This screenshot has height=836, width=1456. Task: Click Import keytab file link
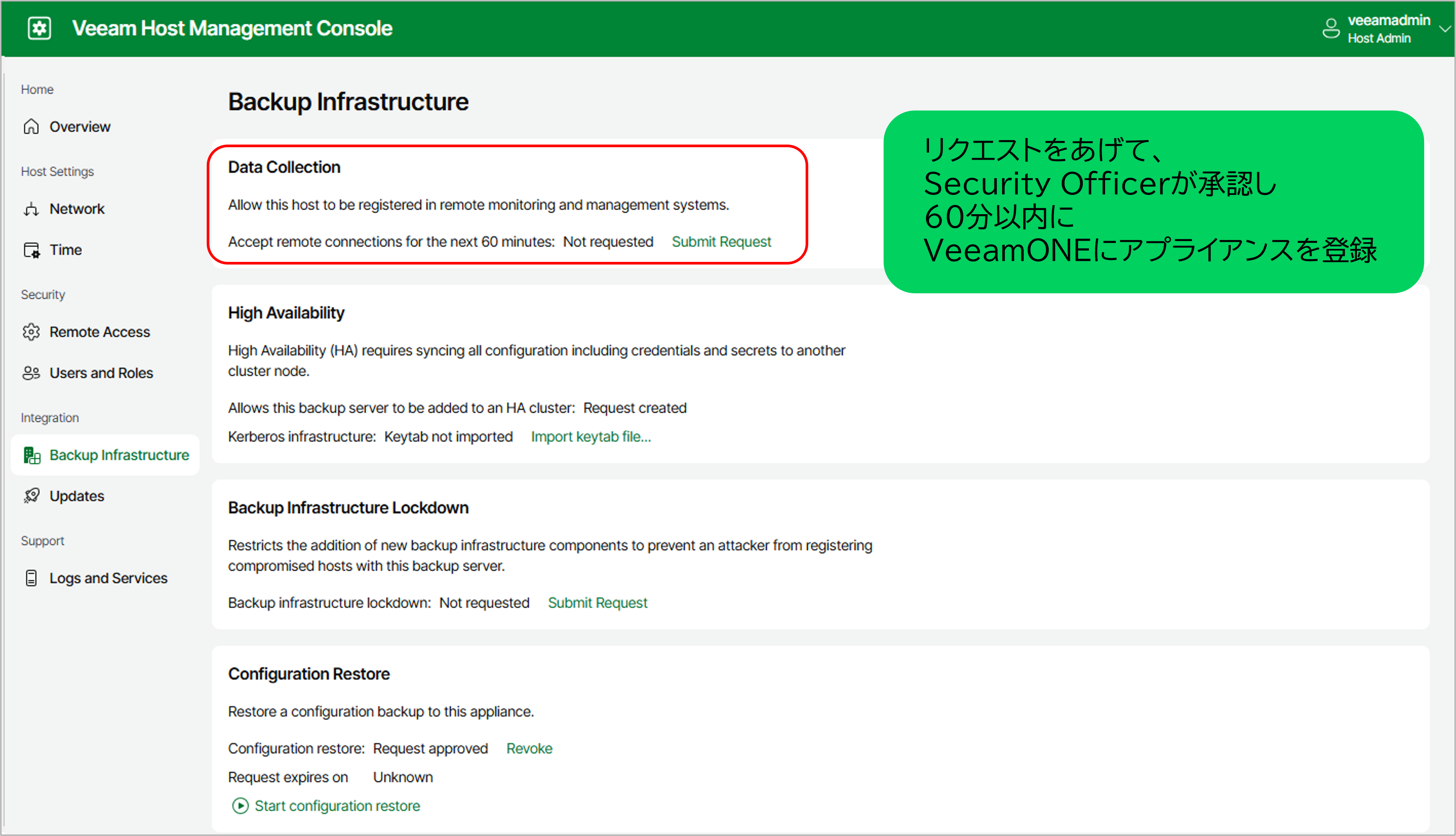pyautogui.click(x=591, y=437)
